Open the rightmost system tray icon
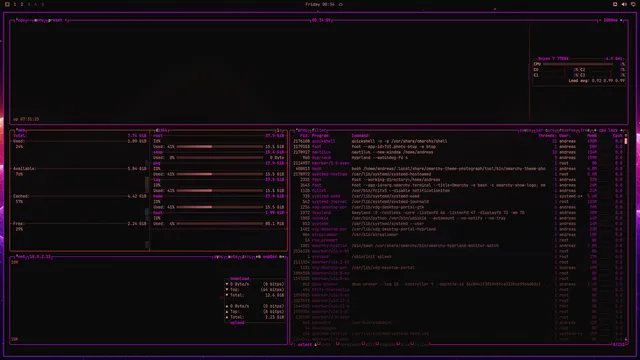Viewport: 640px width, 360px height. coord(633,4)
